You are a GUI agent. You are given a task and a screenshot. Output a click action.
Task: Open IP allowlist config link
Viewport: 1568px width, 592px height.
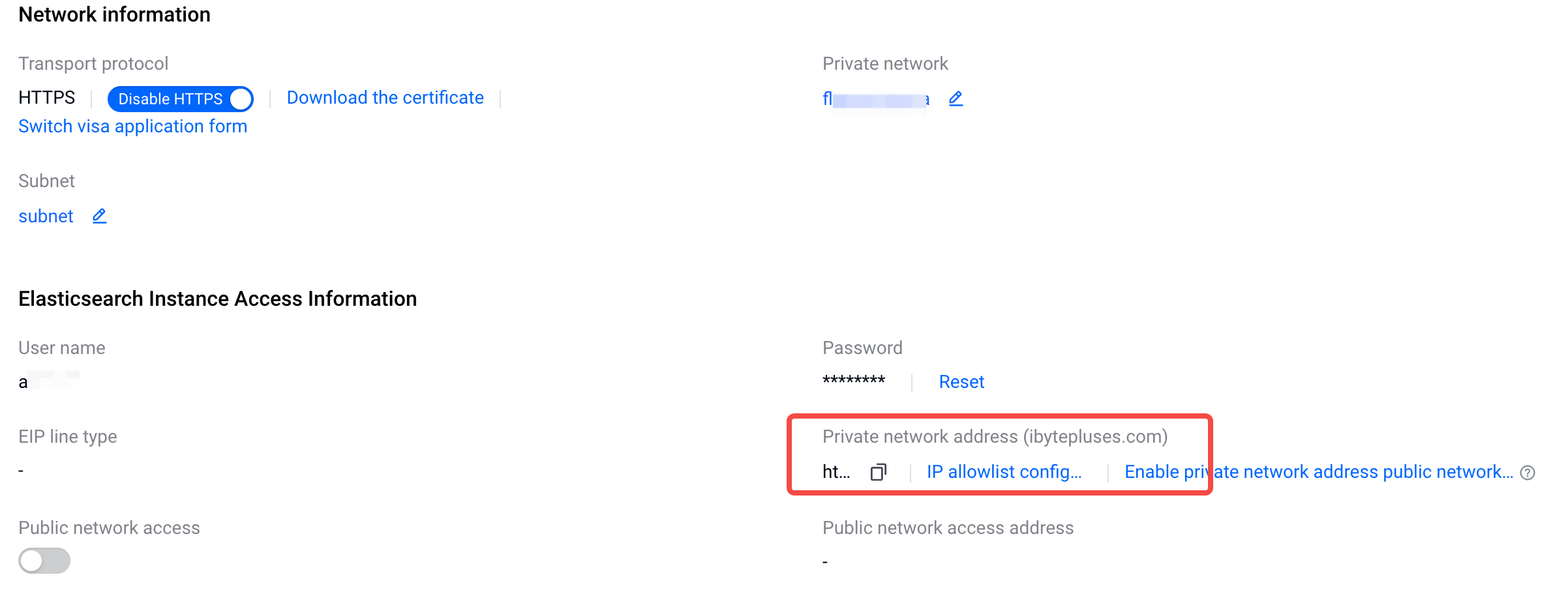coord(1004,472)
